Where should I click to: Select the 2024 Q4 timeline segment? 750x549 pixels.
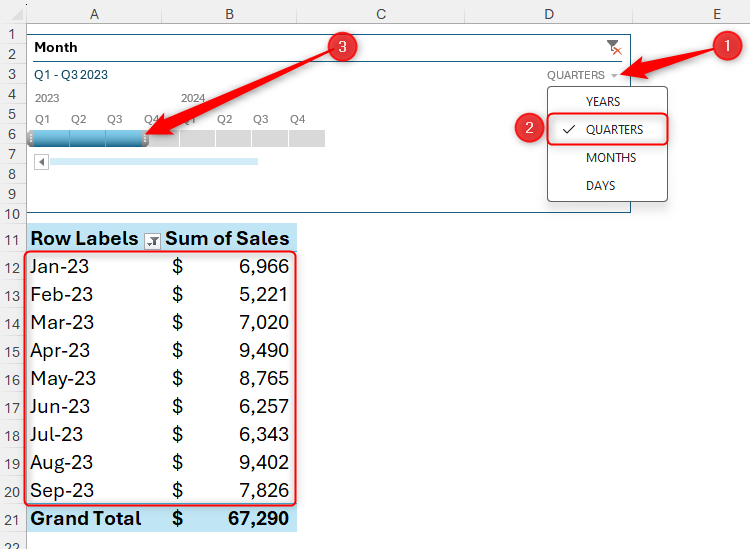point(306,138)
